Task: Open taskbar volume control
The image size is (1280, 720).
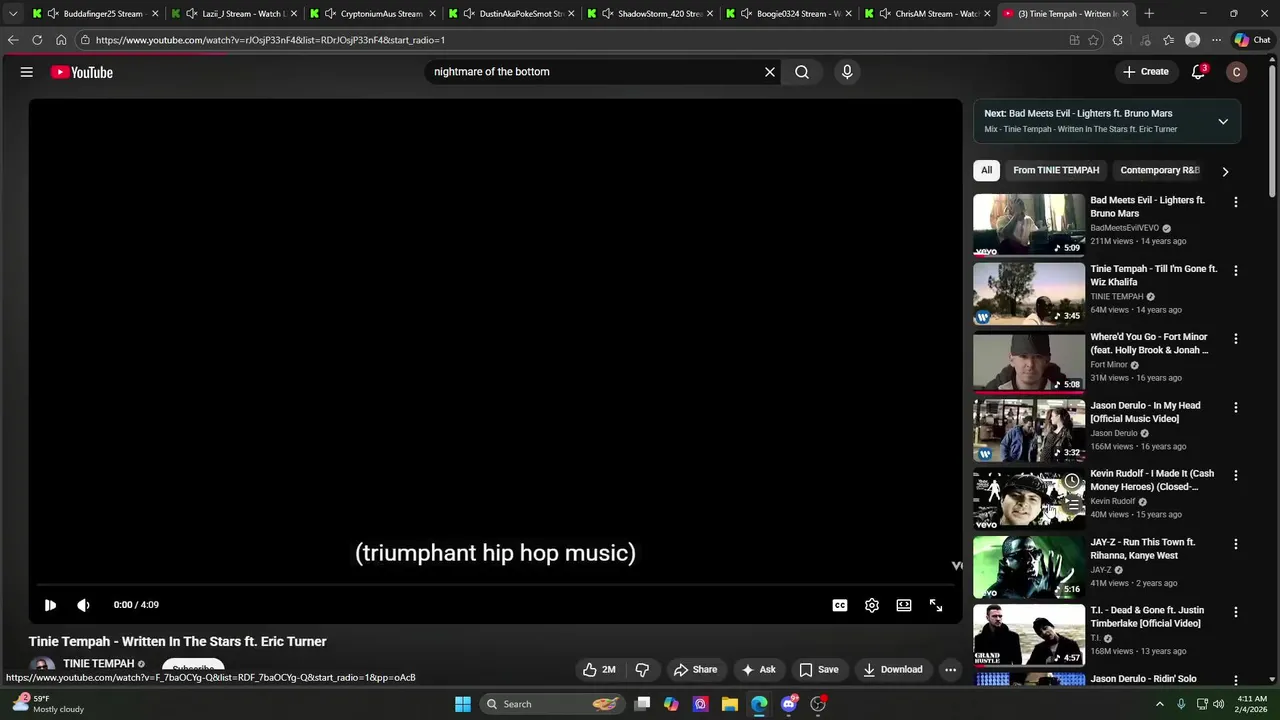Action: (1218, 704)
